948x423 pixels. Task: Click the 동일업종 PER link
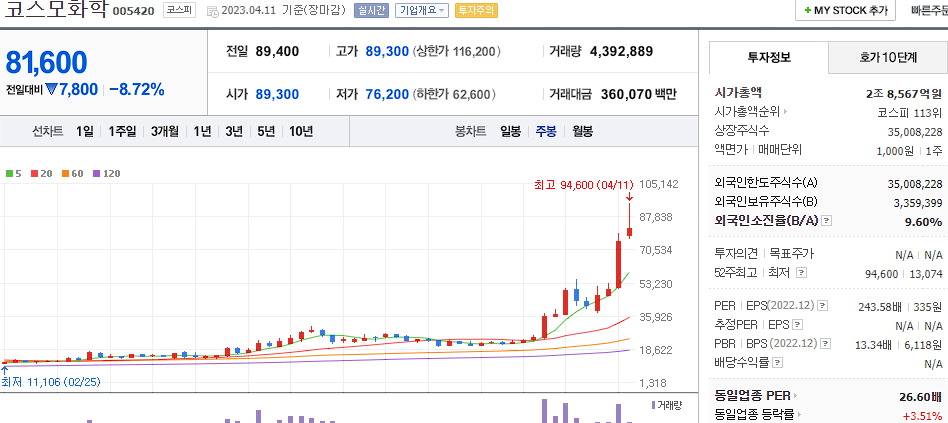pyautogui.click(x=752, y=396)
